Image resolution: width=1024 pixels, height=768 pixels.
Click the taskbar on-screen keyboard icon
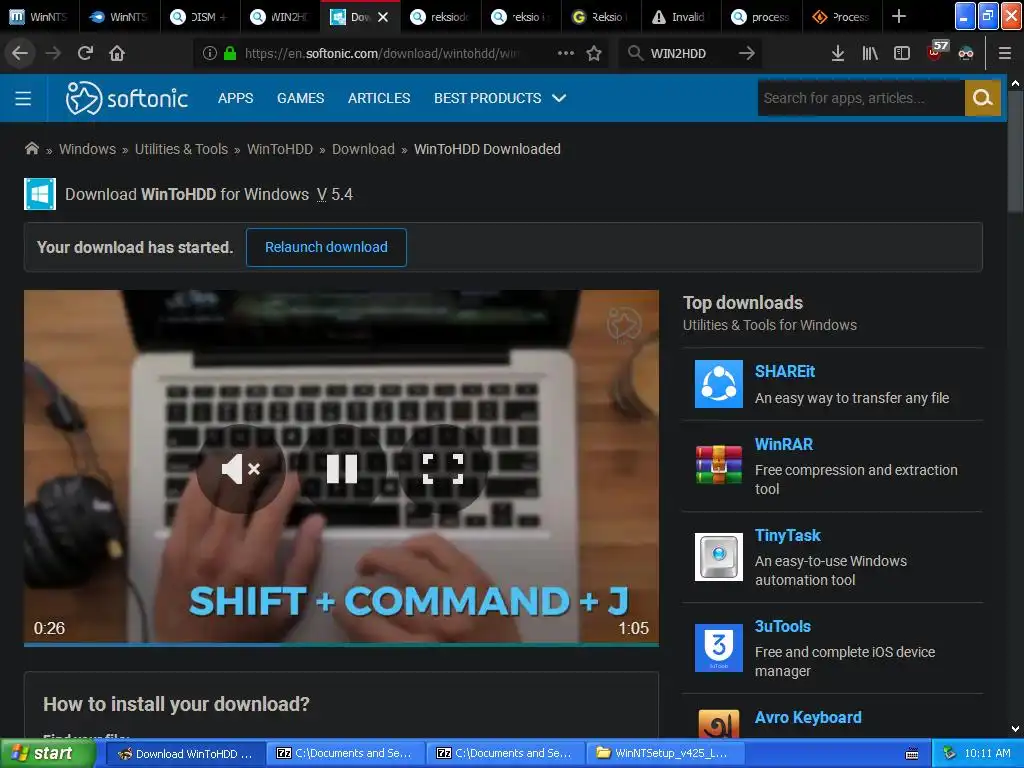[x=912, y=754]
